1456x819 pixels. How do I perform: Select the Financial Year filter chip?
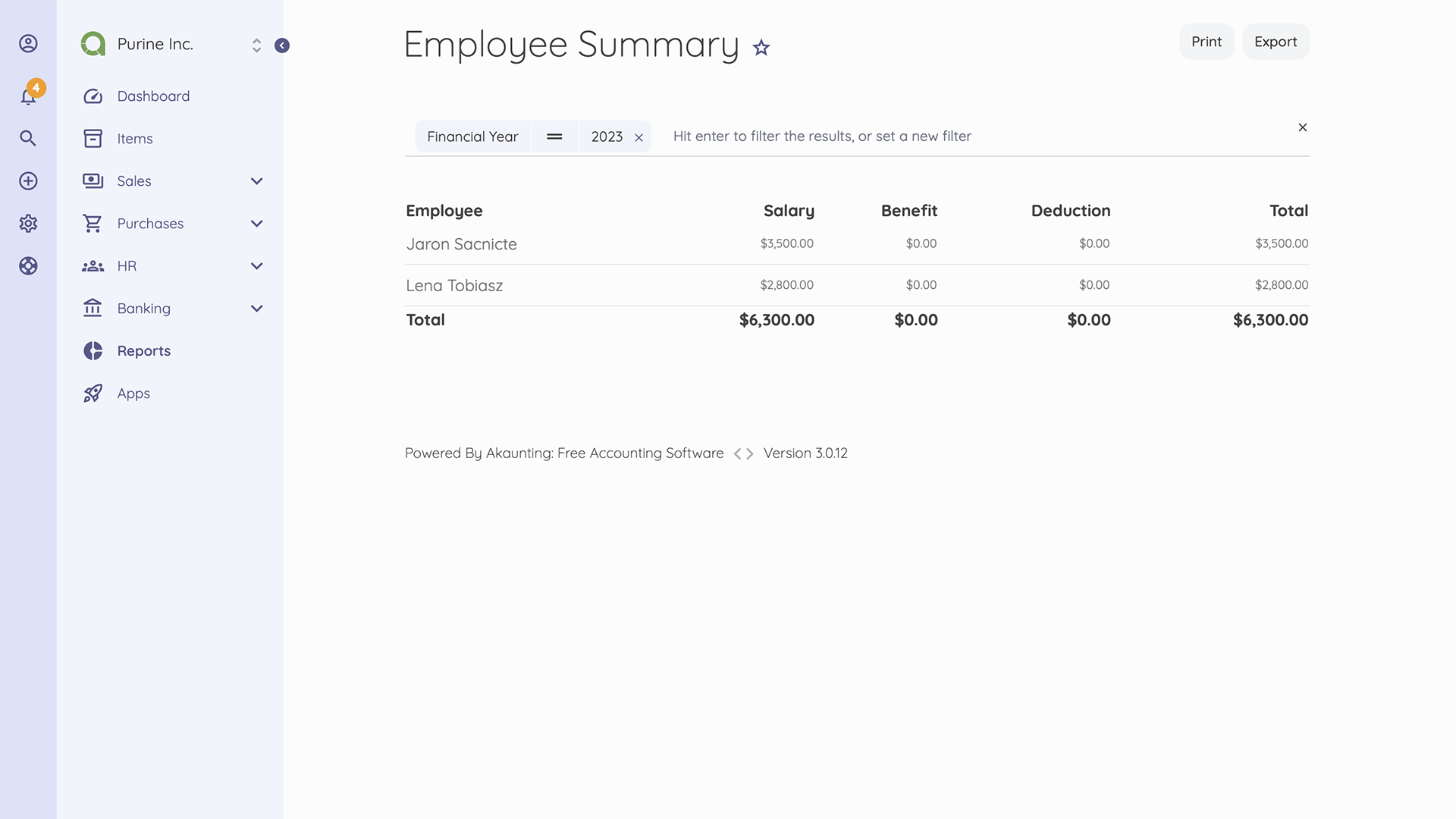472,136
